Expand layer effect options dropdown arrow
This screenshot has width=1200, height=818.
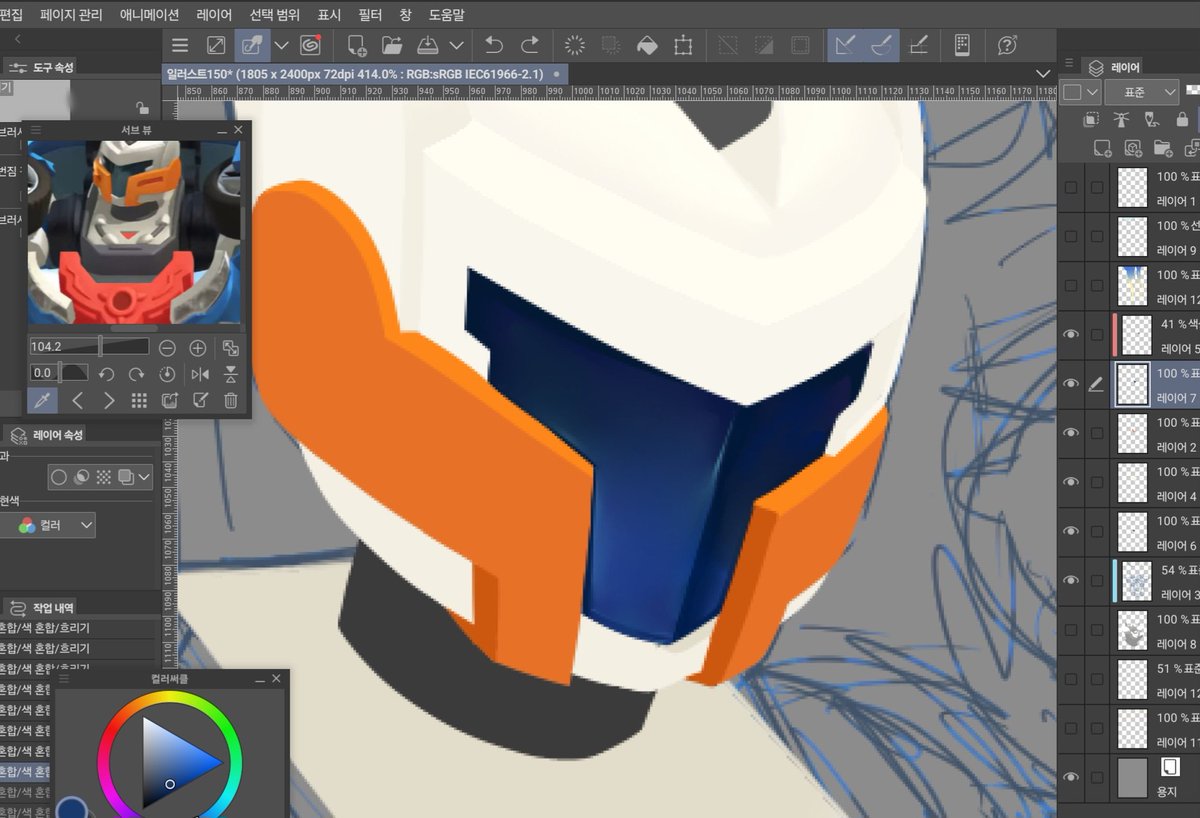[x=145, y=477]
